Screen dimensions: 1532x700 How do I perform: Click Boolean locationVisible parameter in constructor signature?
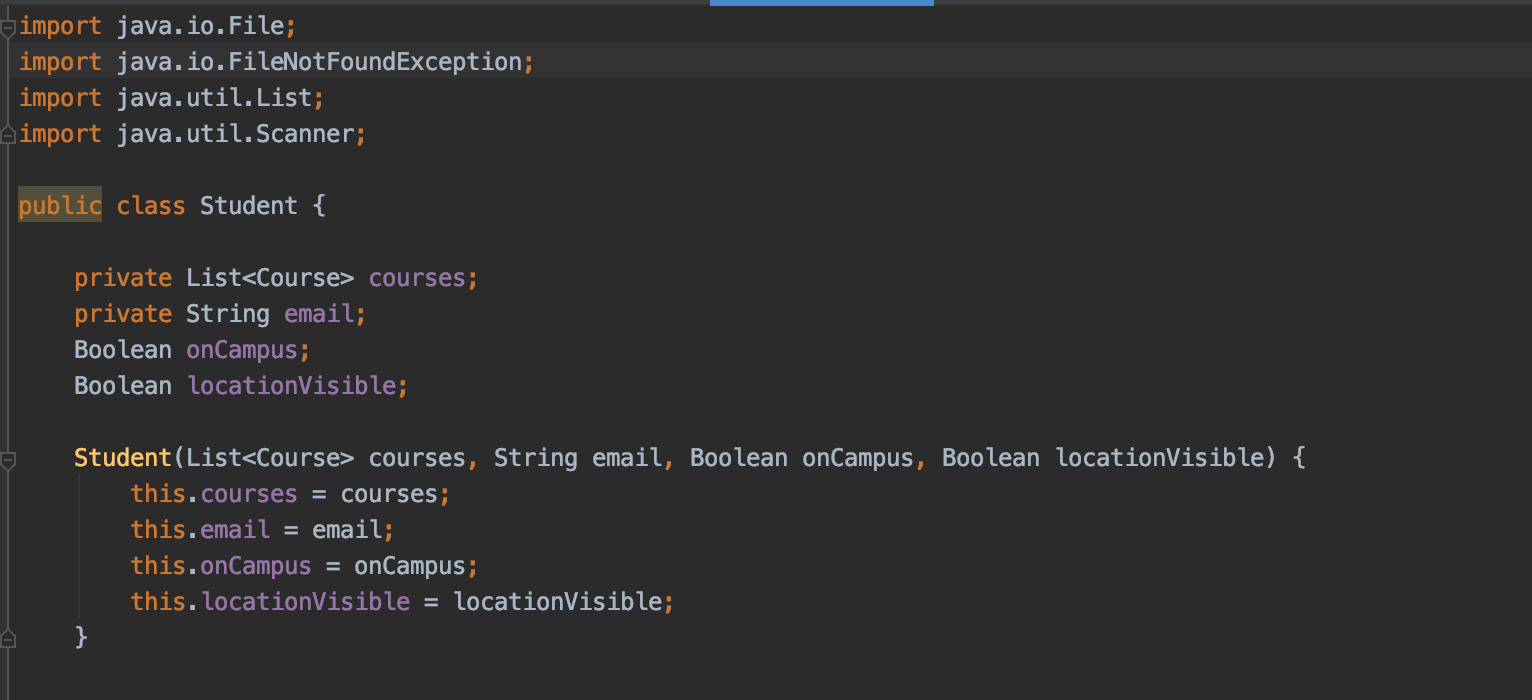pyautogui.click(x=1103, y=458)
